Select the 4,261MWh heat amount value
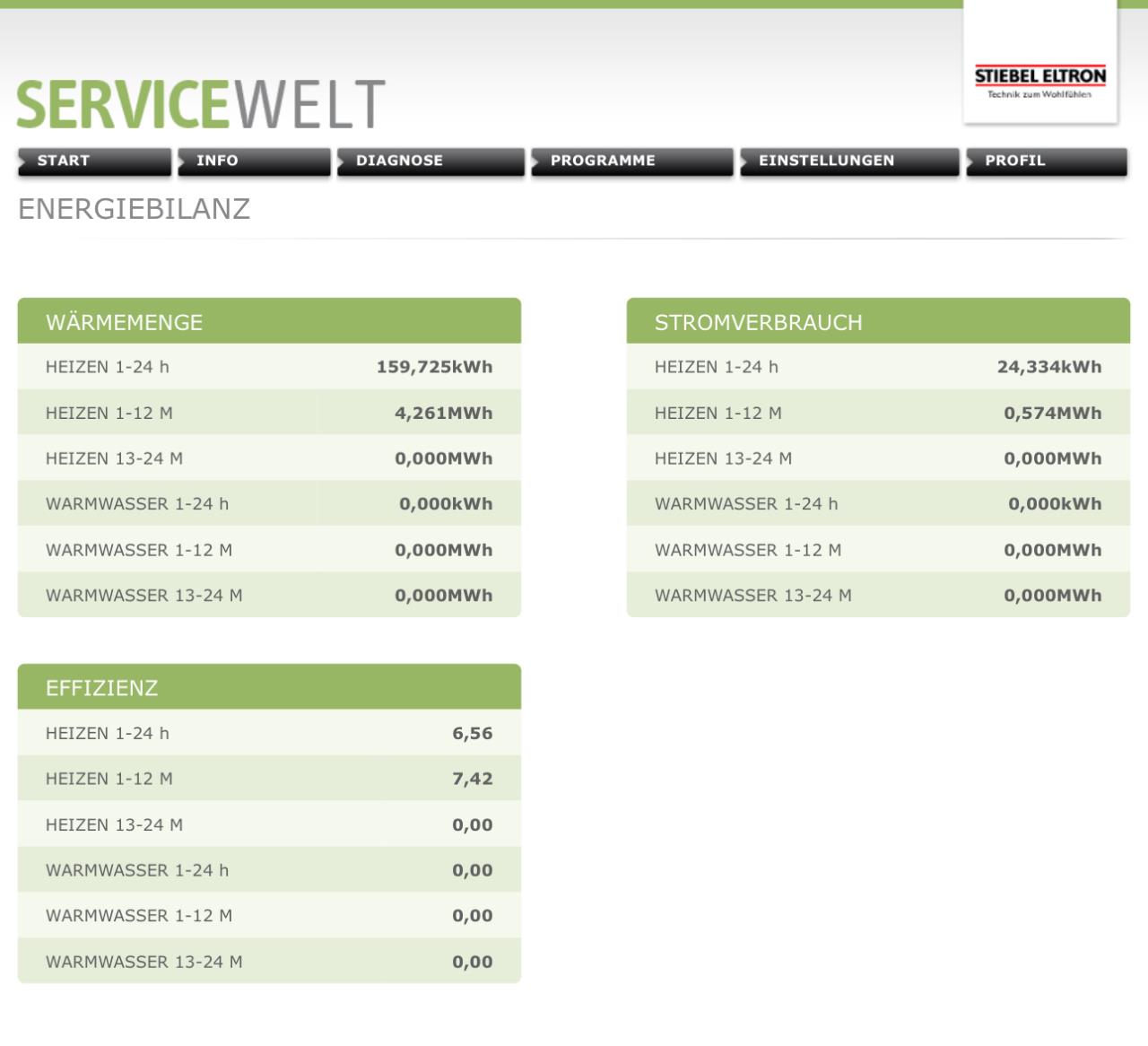1148x1046 pixels. click(x=443, y=414)
